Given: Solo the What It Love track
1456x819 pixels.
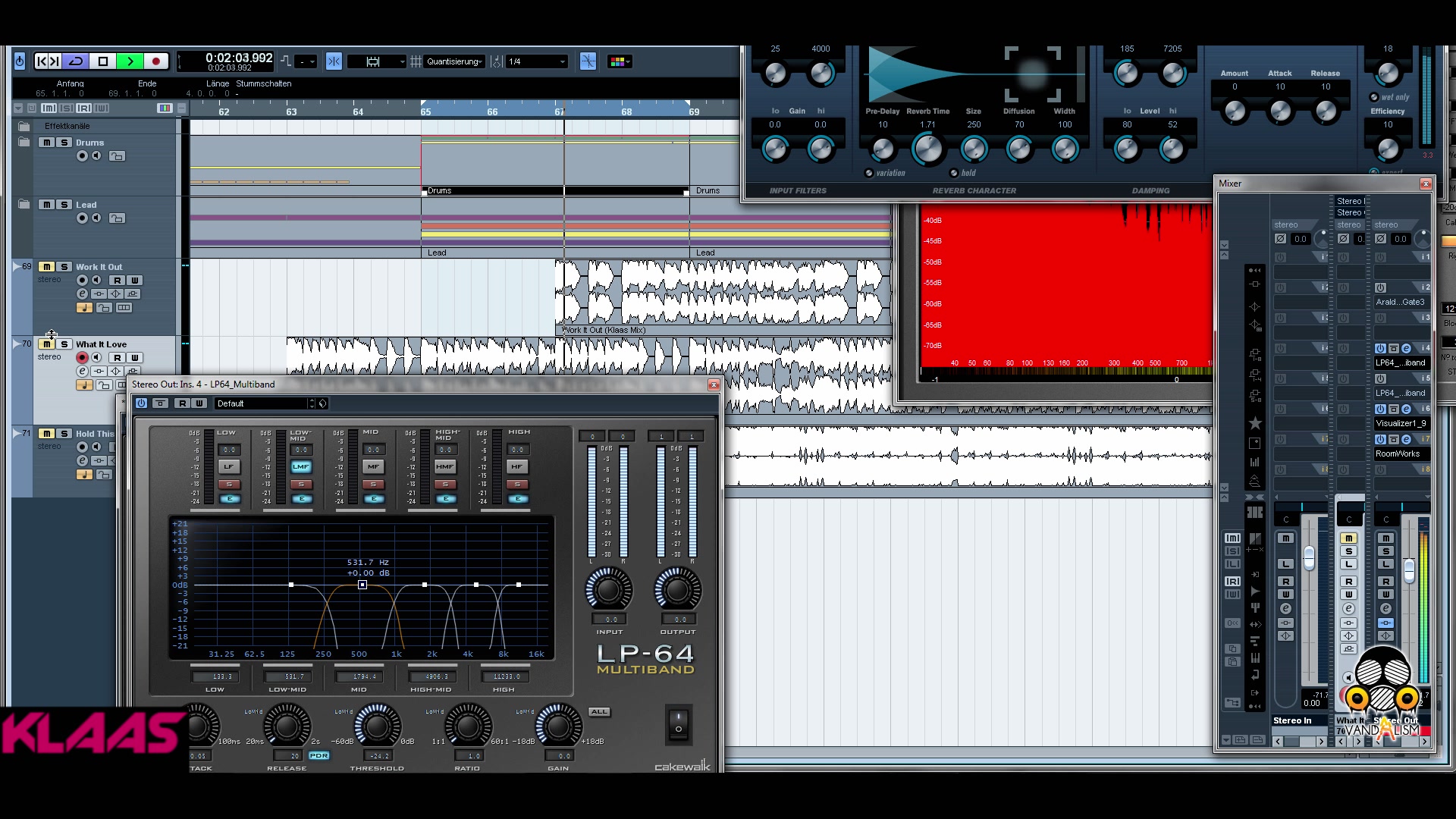Looking at the screenshot, I should click(x=64, y=344).
